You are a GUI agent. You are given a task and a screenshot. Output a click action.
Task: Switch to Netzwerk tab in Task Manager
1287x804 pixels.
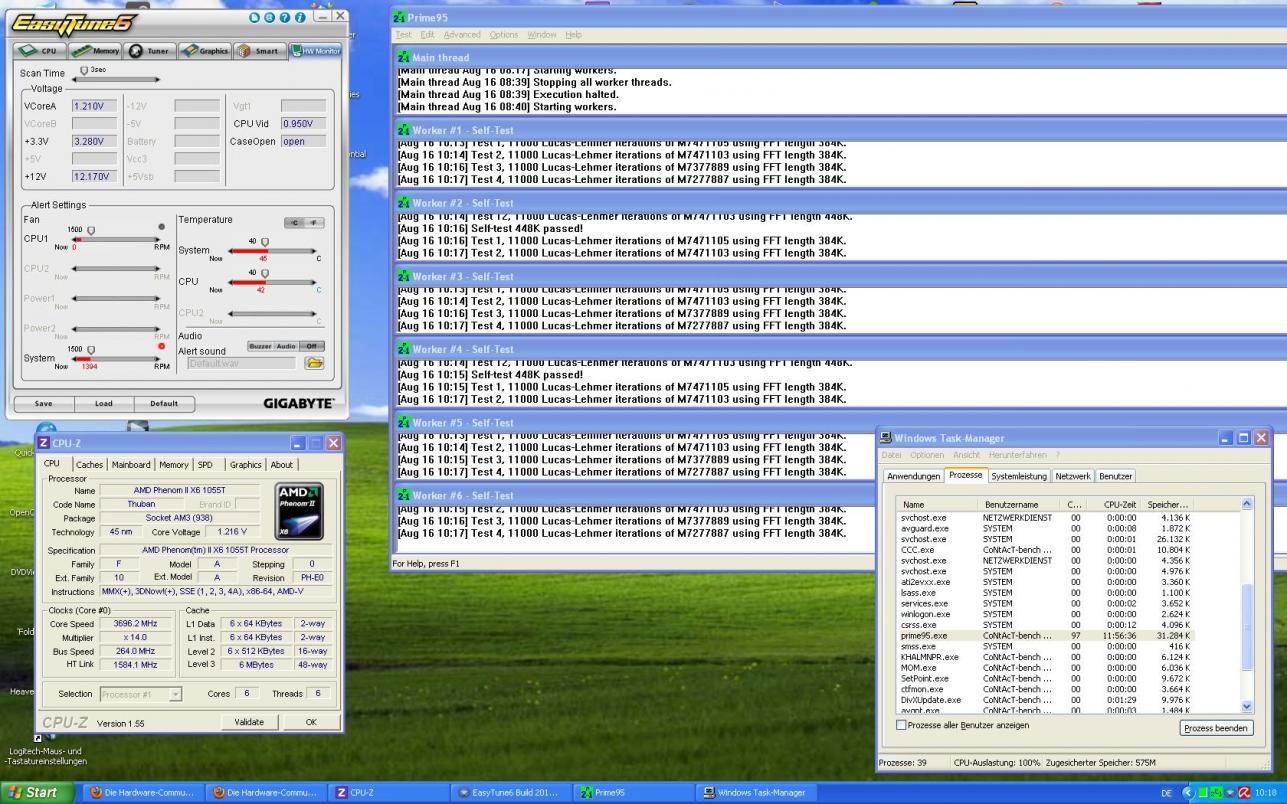click(x=1073, y=476)
